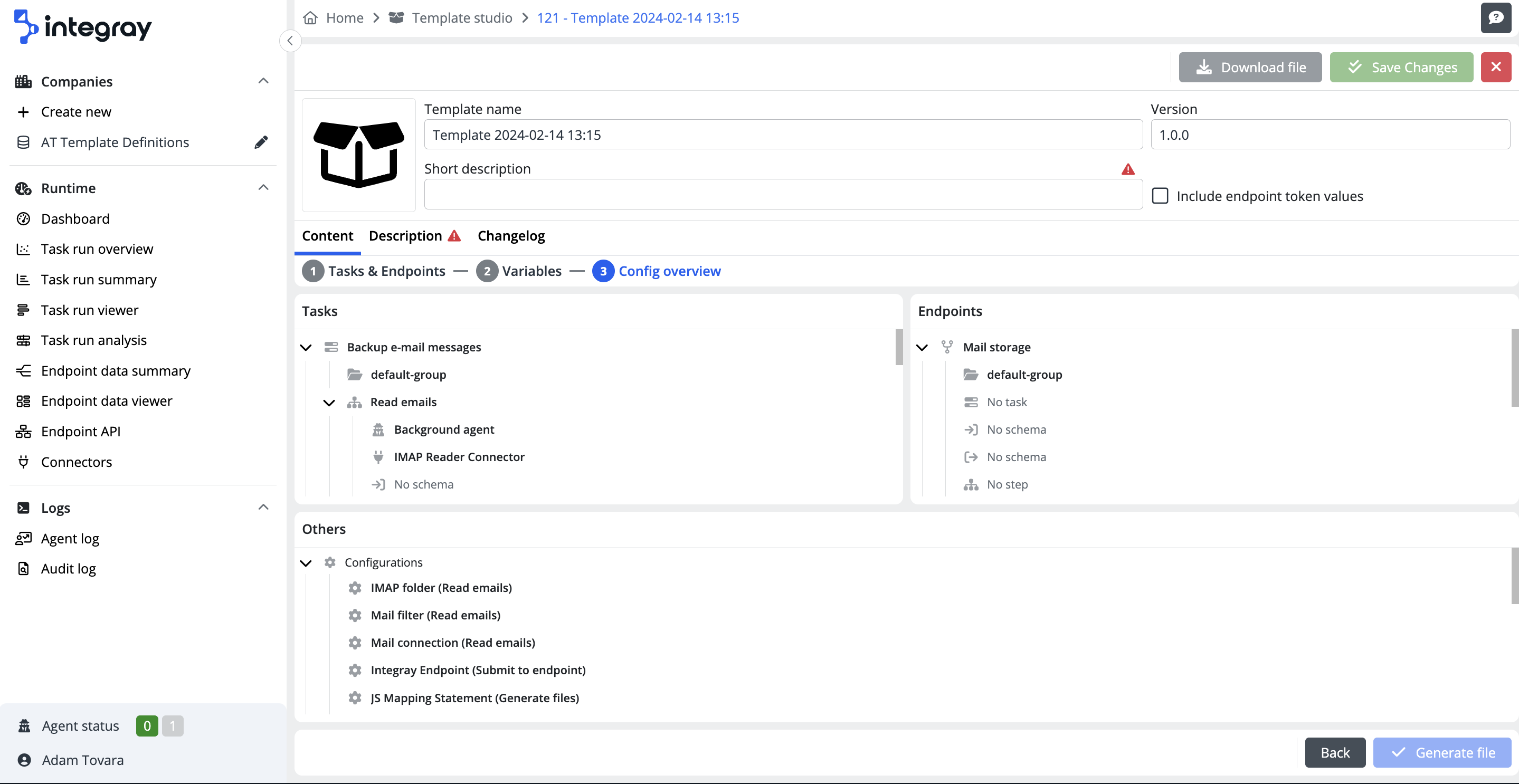
Task: Click the template box thumbnail image
Action: pyautogui.click(x=358, y=155)
